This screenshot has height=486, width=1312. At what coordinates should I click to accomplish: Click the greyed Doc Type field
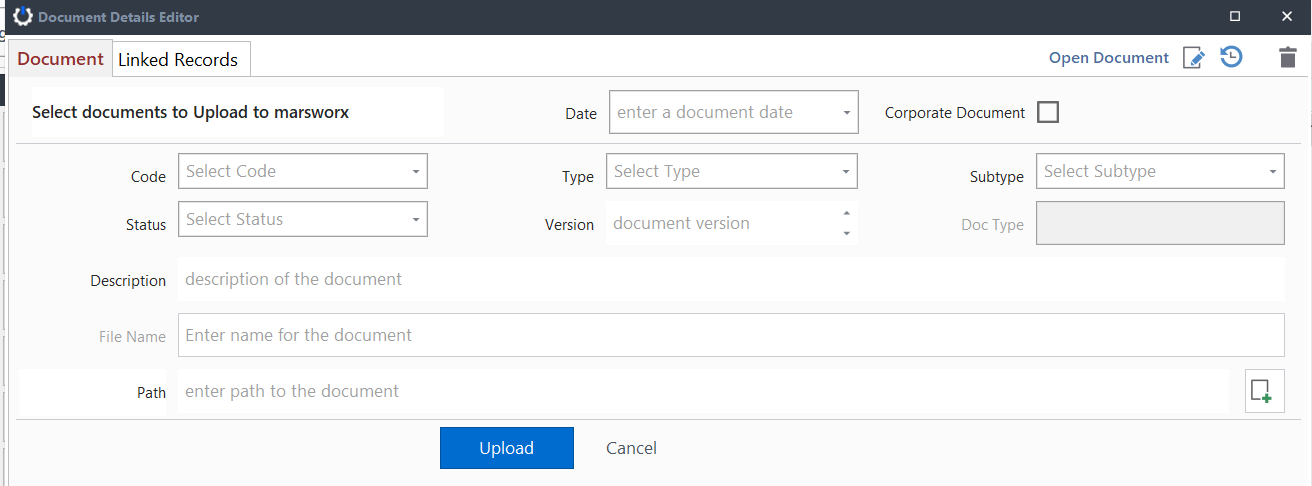[1160, 223]
